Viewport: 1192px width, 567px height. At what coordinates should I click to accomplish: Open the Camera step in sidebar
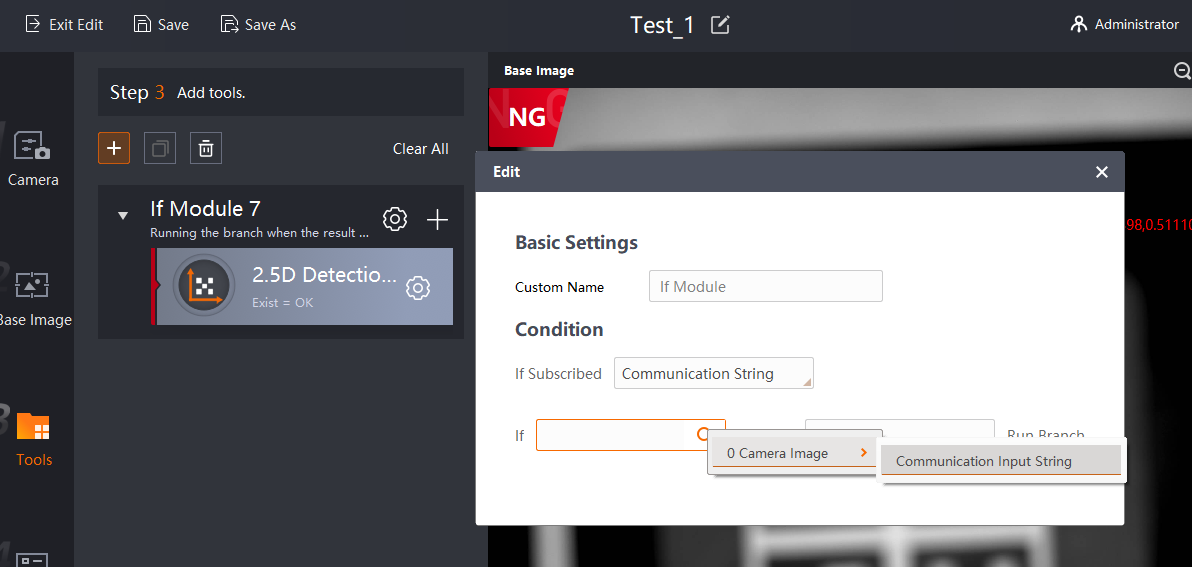(33, 158)
